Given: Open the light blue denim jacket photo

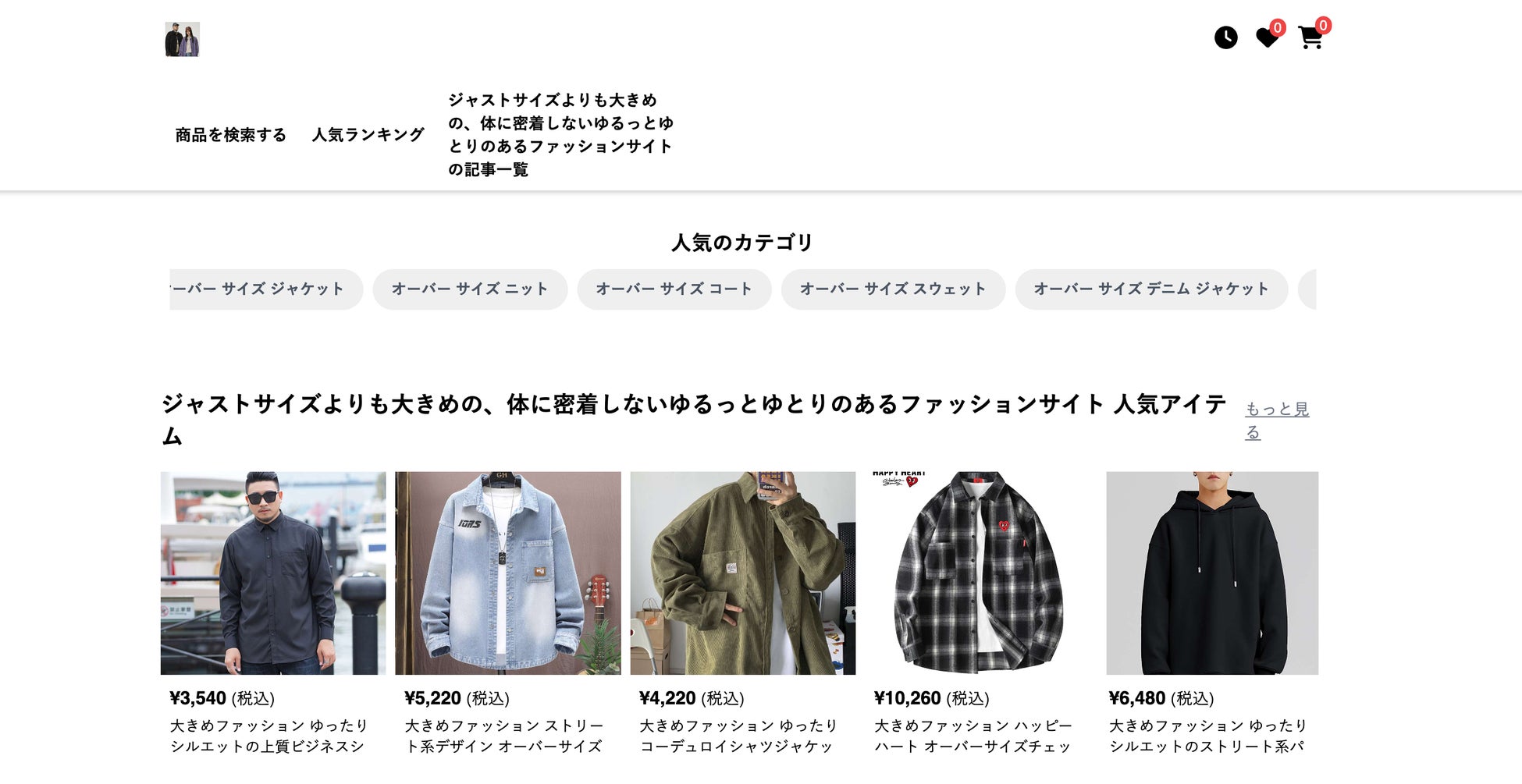Looking at the screenshot, I should click(508, 573).
